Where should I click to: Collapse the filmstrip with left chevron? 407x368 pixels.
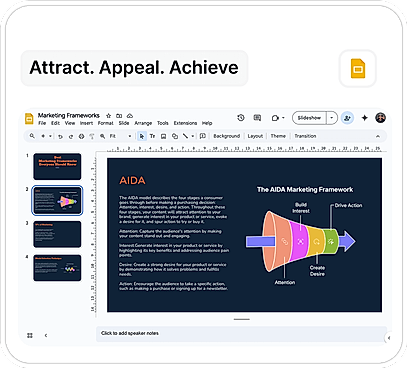coord(46,335)
